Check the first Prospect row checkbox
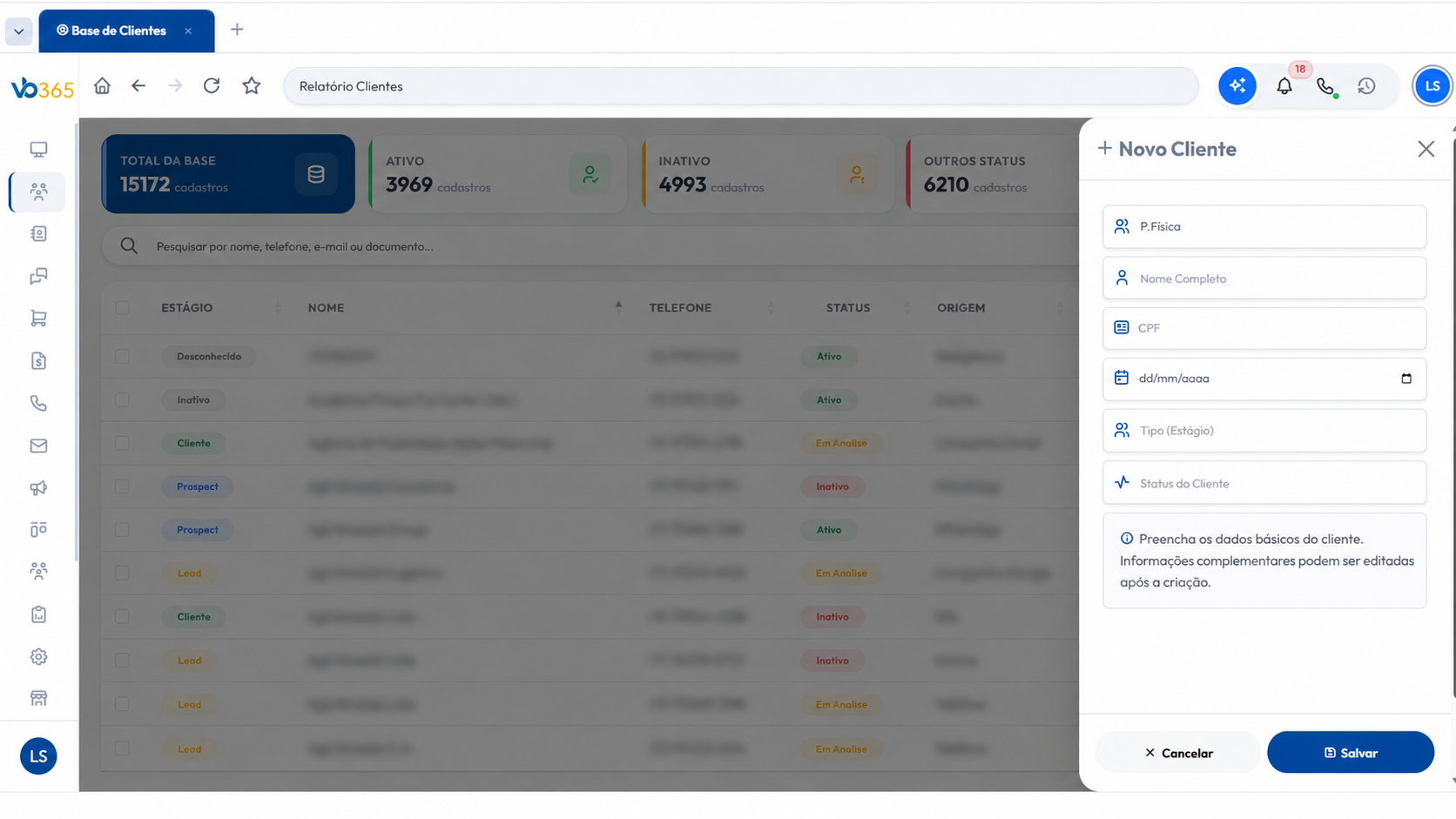This screenshot has height=819, width=1456. tap(122, 487)
